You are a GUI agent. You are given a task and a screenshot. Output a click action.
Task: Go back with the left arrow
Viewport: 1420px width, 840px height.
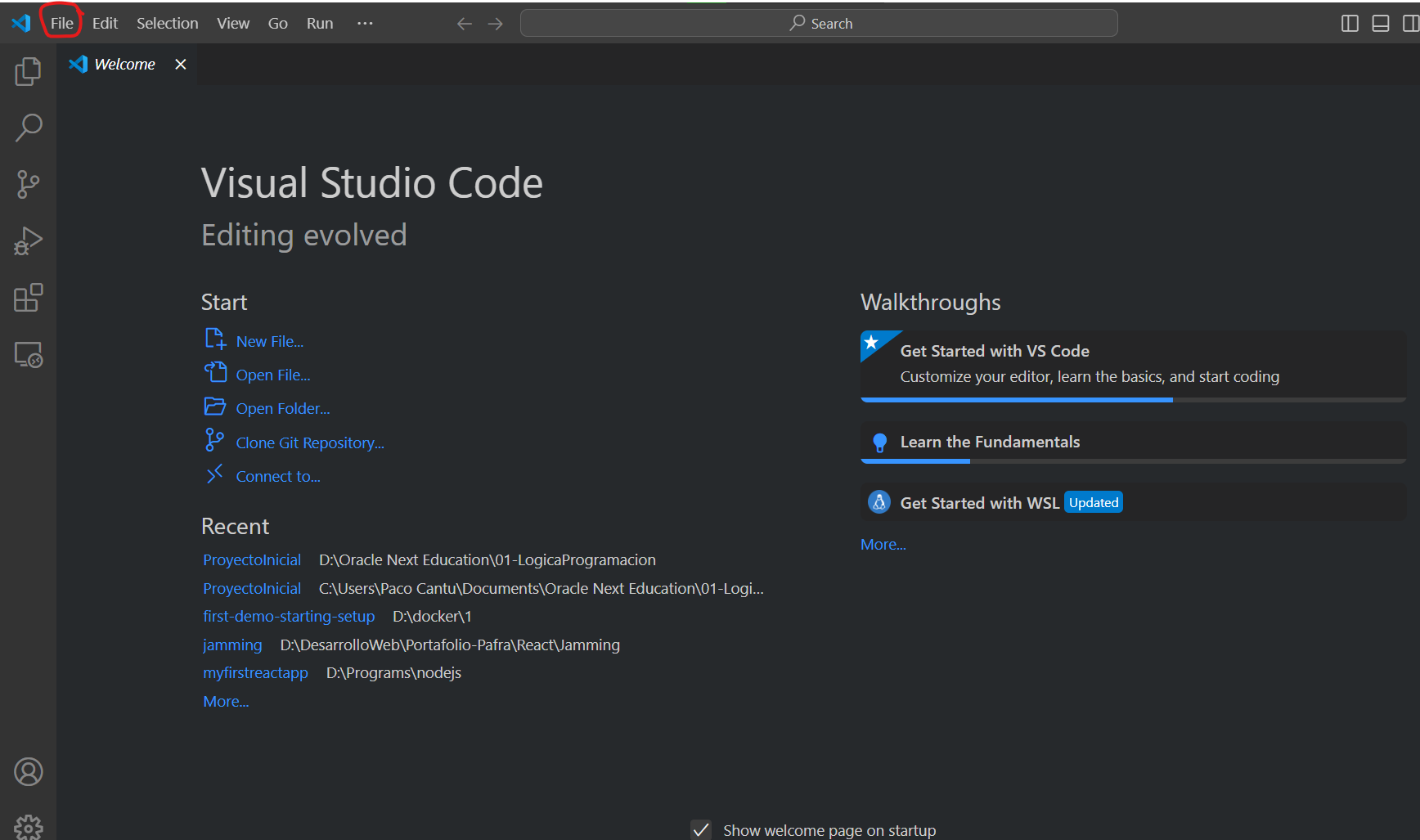click(464, 24)
